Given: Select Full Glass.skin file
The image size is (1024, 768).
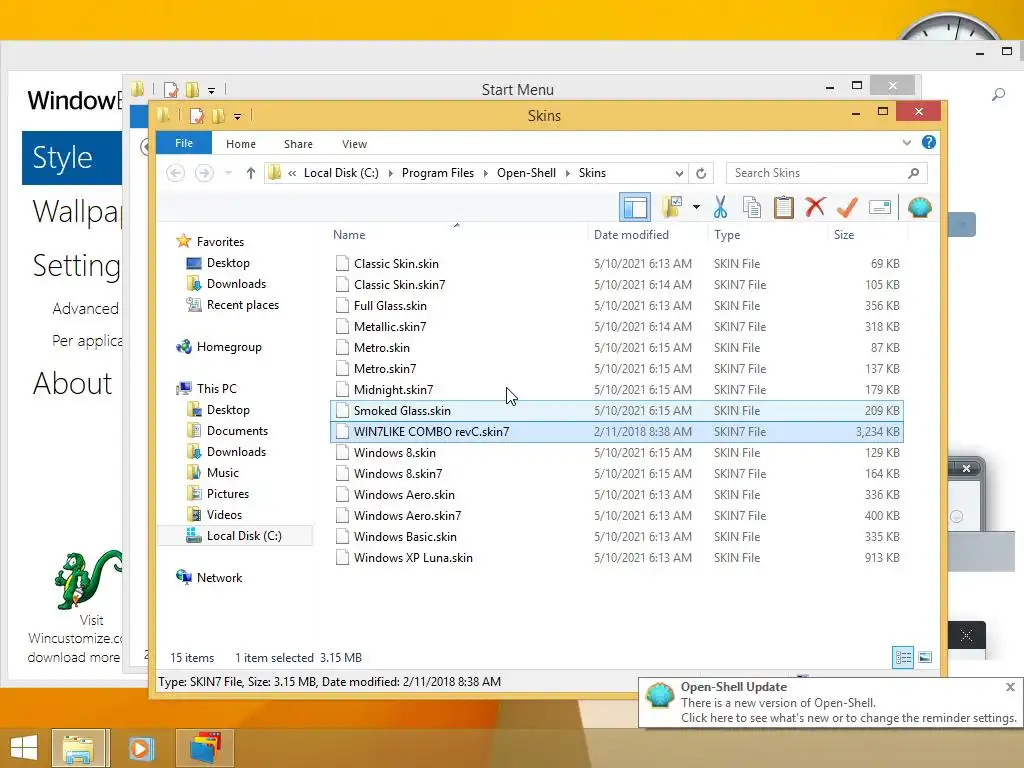Looking at the screenshot, I should point(616,306).
